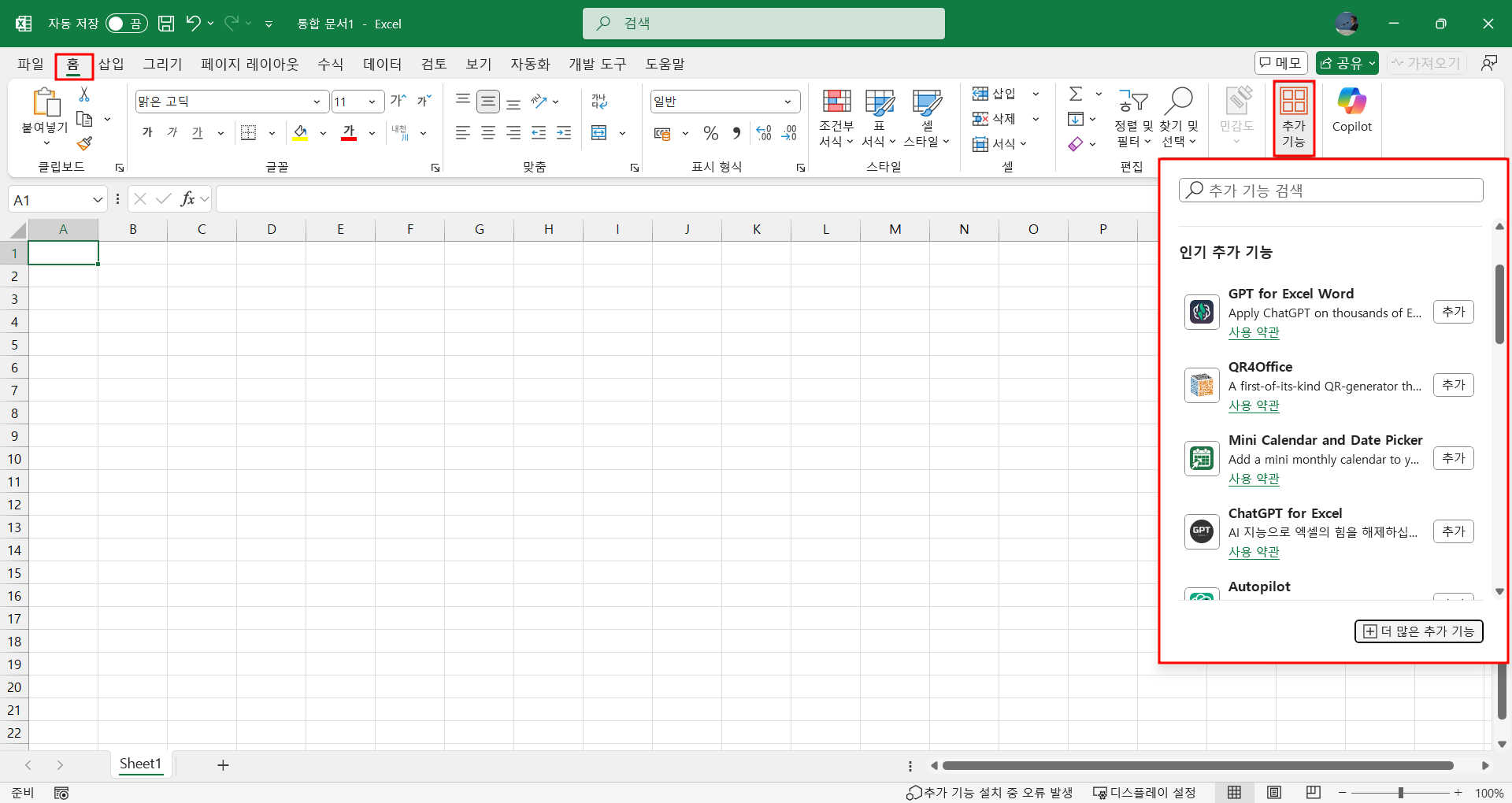Click 추가 button for QR4Office
This screenshot has height=803, width=1512.
pos(1453,385)
